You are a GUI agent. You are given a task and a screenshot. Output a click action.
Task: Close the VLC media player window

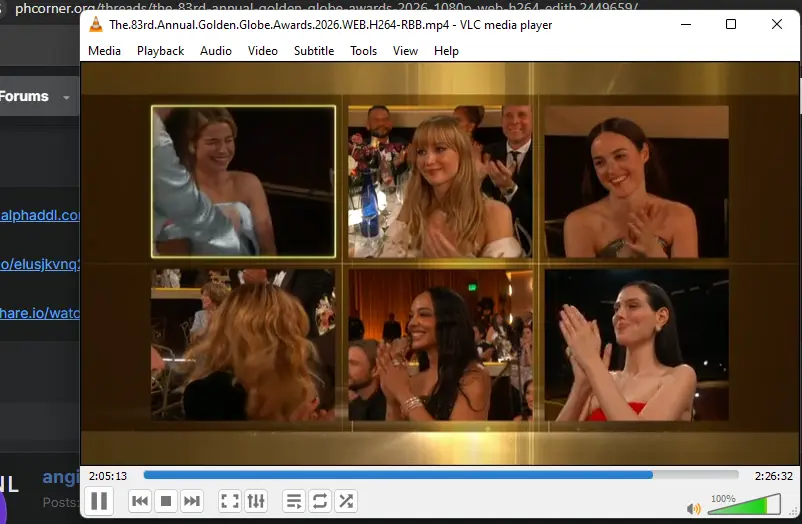pos(776,24)
